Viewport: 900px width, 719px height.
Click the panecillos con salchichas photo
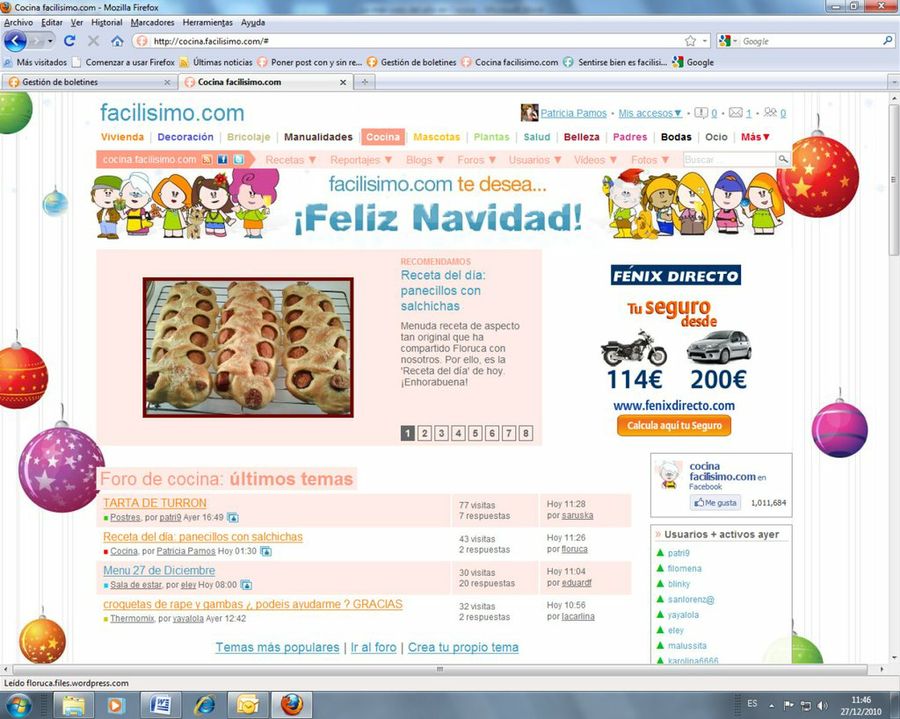[247, 347]
